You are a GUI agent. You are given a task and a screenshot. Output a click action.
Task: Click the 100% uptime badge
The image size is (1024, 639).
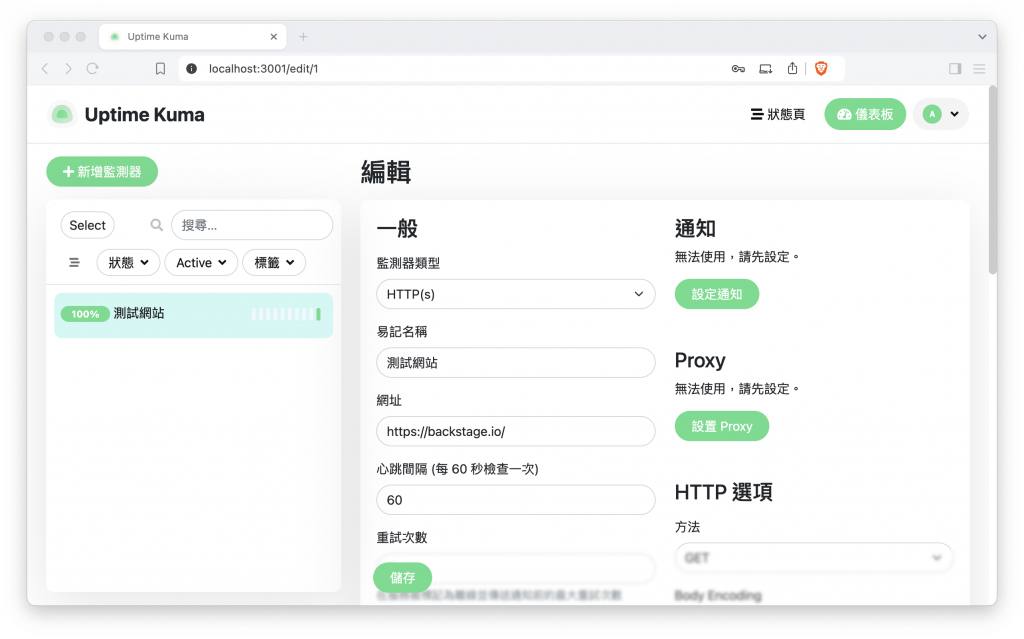85,314
